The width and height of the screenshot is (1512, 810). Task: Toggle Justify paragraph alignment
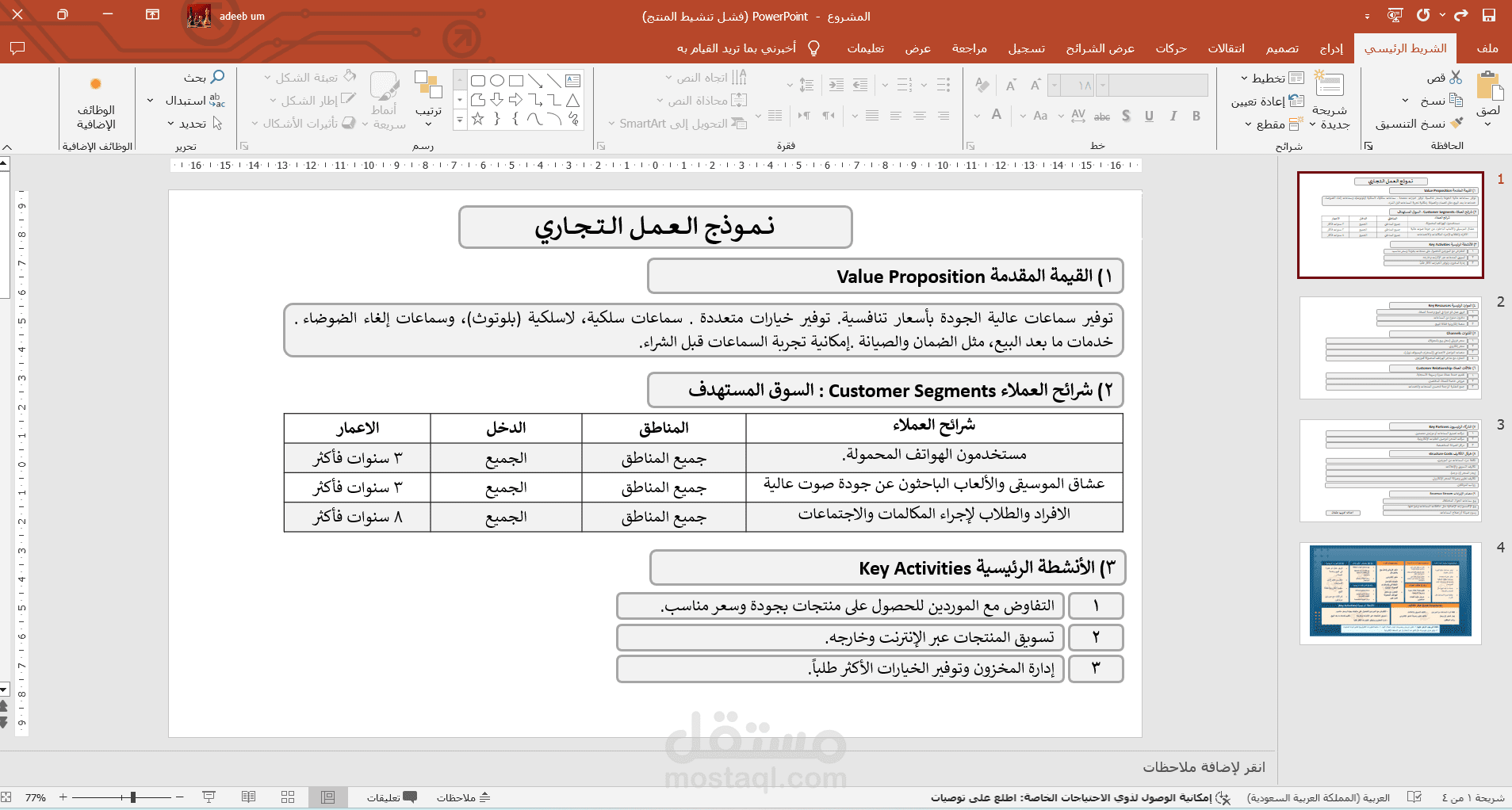(872, 116)
